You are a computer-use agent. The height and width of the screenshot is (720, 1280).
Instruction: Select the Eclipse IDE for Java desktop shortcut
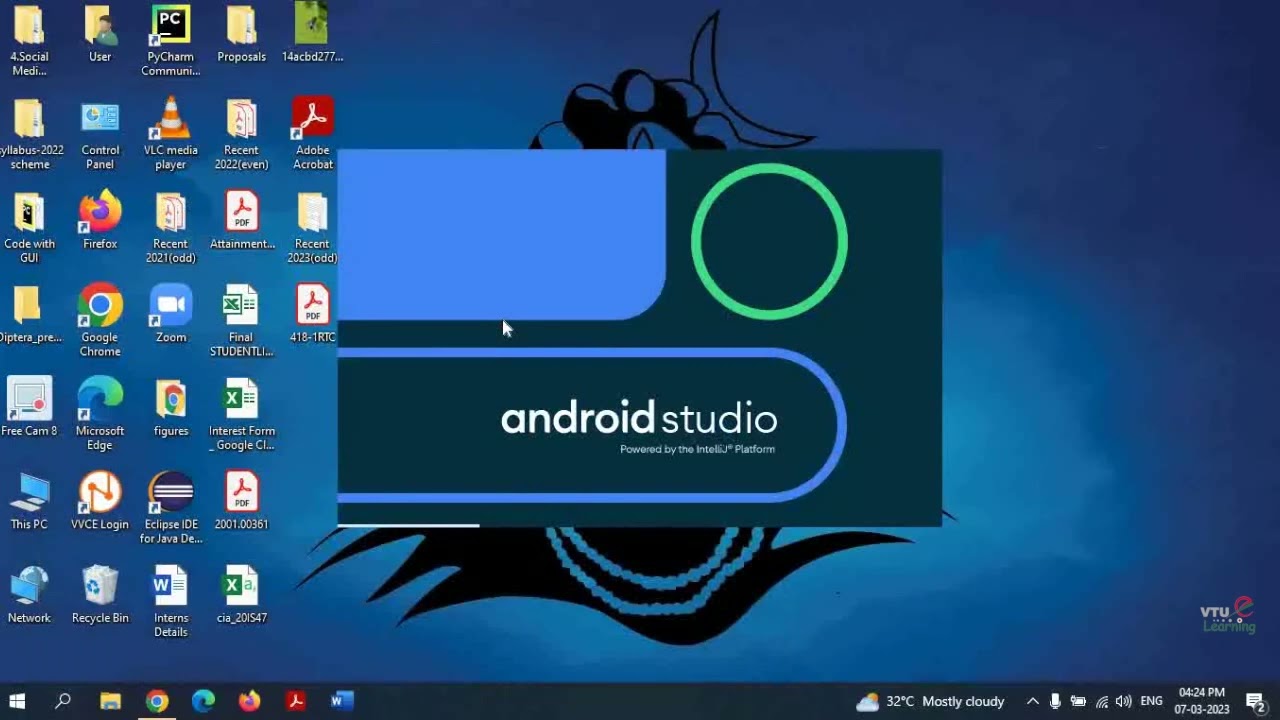point(171,508)
